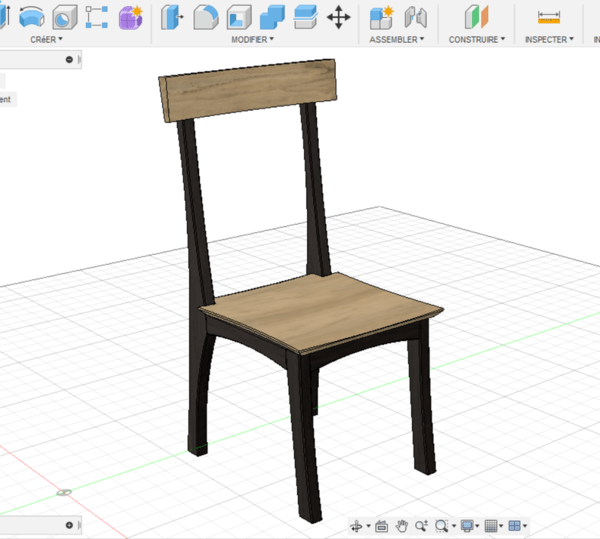Click the Create Form purple icon

pos(130,17)
